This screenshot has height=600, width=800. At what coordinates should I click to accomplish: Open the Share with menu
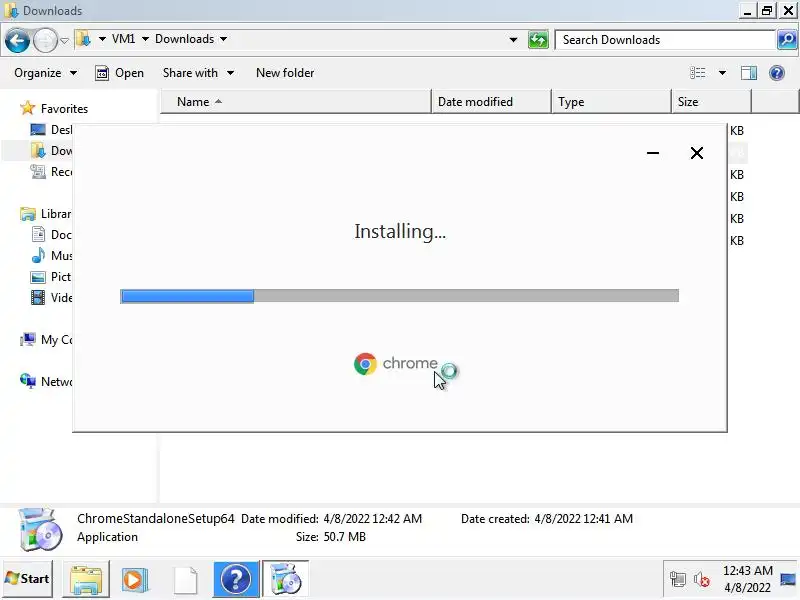click(198, 73)
